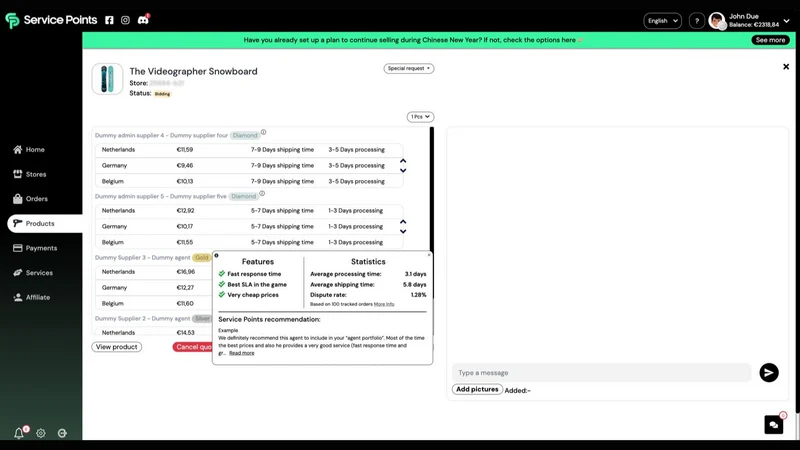Click the Gold badge of Dummy Supplier 3
Image resolution: width=800 pixels, height=450 pixels.
pos(202,258)
